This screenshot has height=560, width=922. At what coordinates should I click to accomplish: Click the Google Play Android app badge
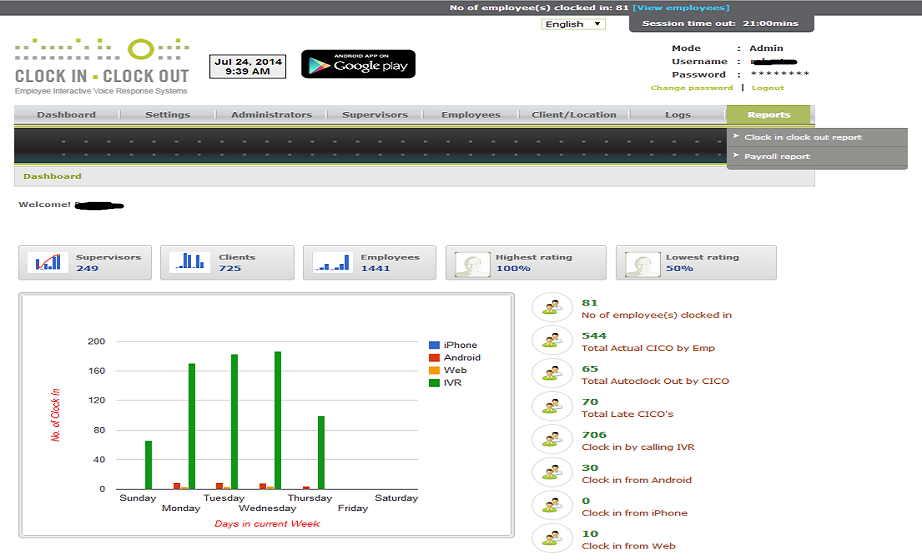358,64
